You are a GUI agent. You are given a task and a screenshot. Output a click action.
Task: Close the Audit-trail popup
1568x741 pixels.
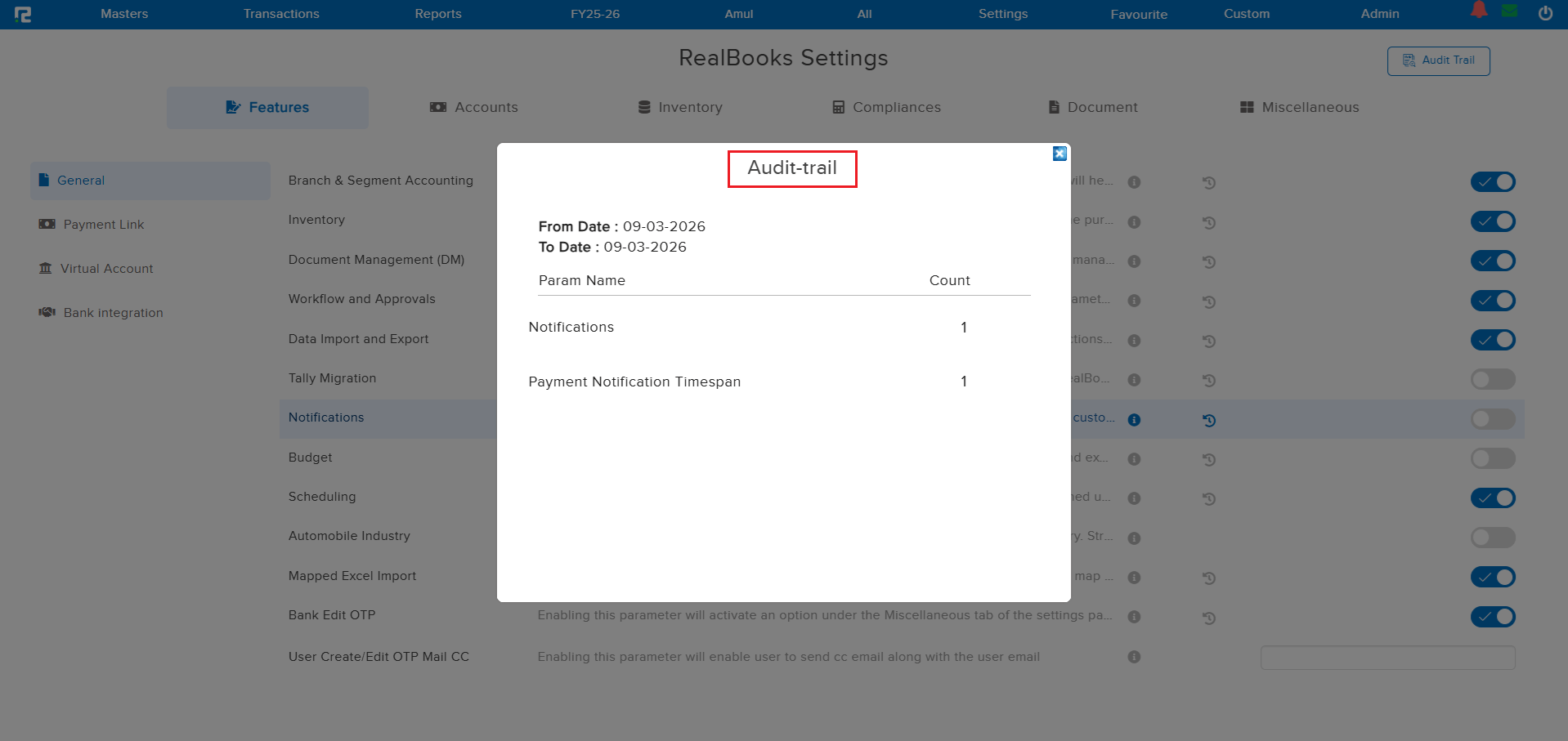pos(1059,154)
